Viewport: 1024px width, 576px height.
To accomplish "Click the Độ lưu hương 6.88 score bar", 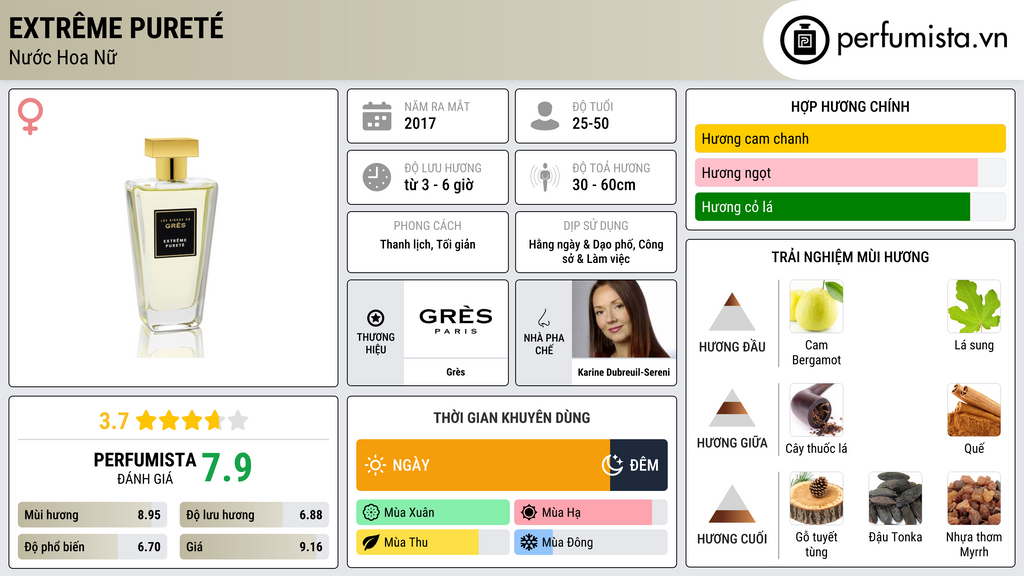I will (x=254, y=515).
